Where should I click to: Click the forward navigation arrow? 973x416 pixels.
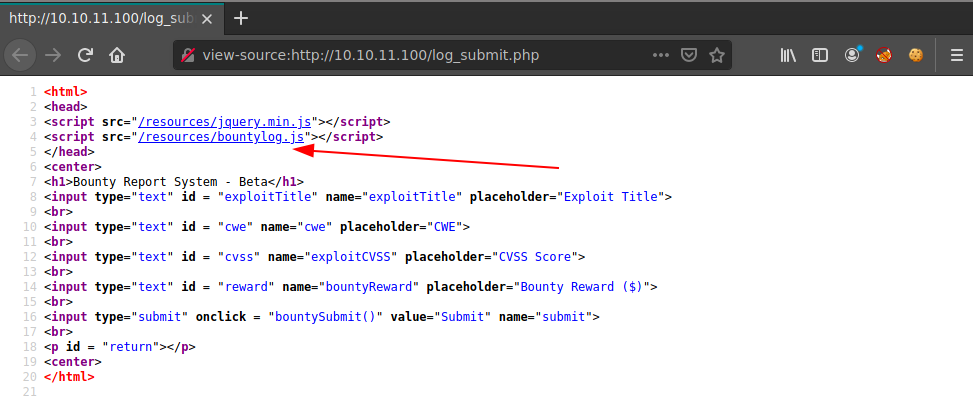point(52,55)
